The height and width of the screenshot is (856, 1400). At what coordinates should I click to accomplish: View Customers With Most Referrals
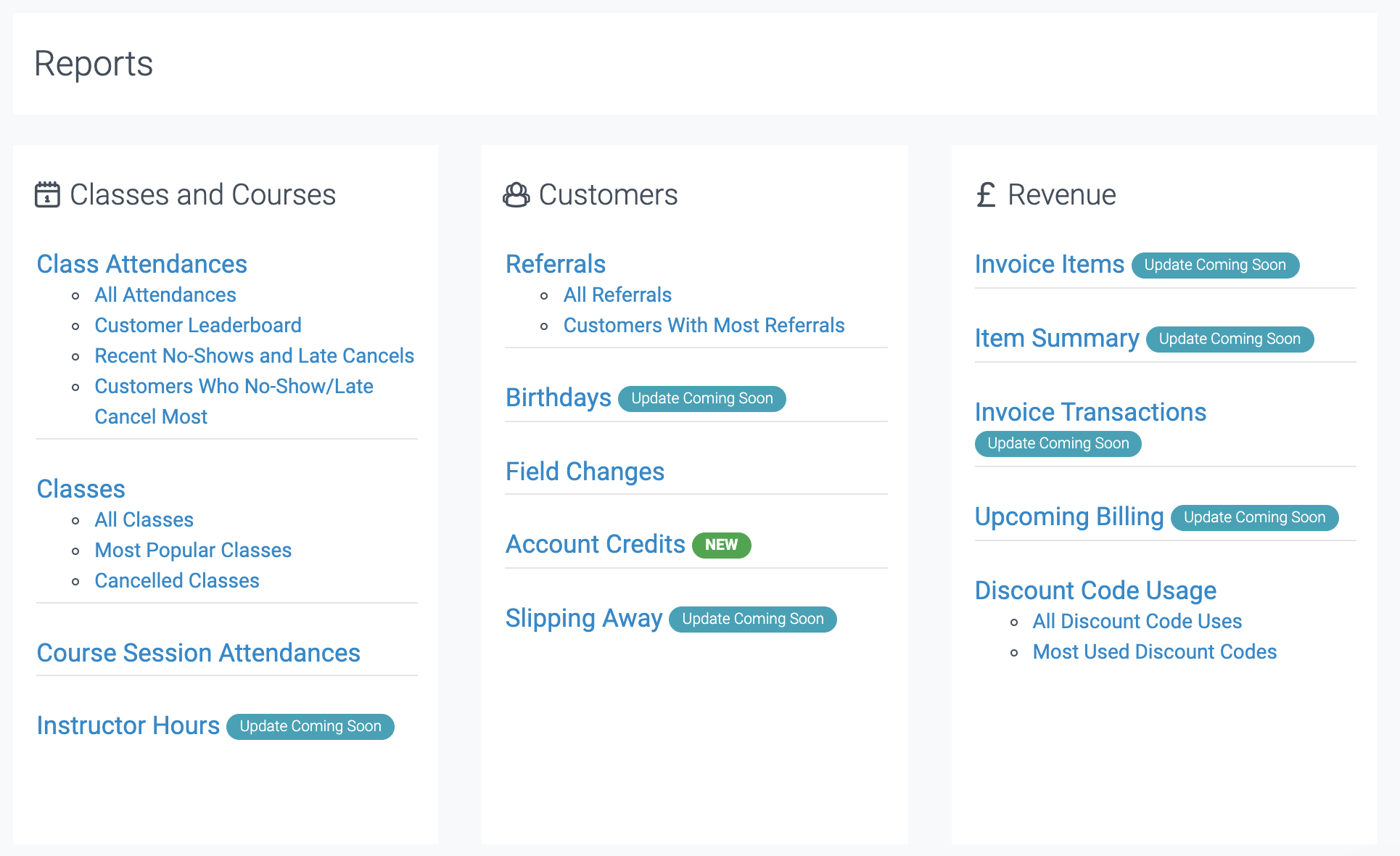tap(704, 325)
